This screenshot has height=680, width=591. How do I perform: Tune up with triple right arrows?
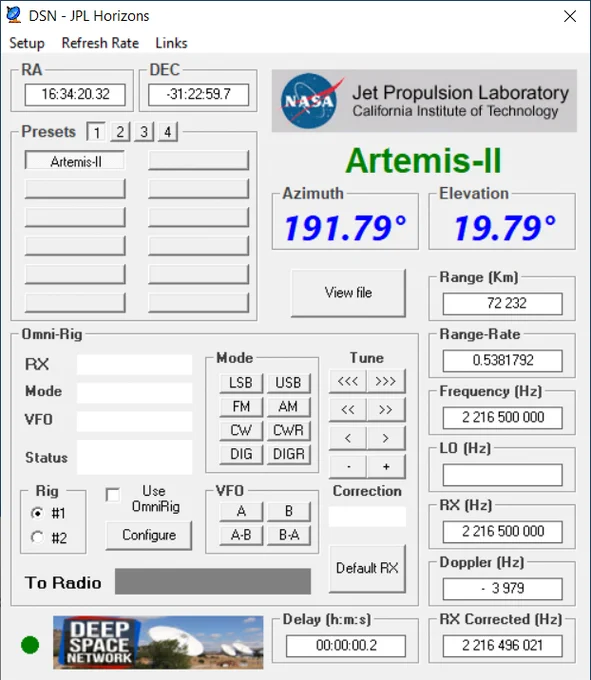point(386,381)
